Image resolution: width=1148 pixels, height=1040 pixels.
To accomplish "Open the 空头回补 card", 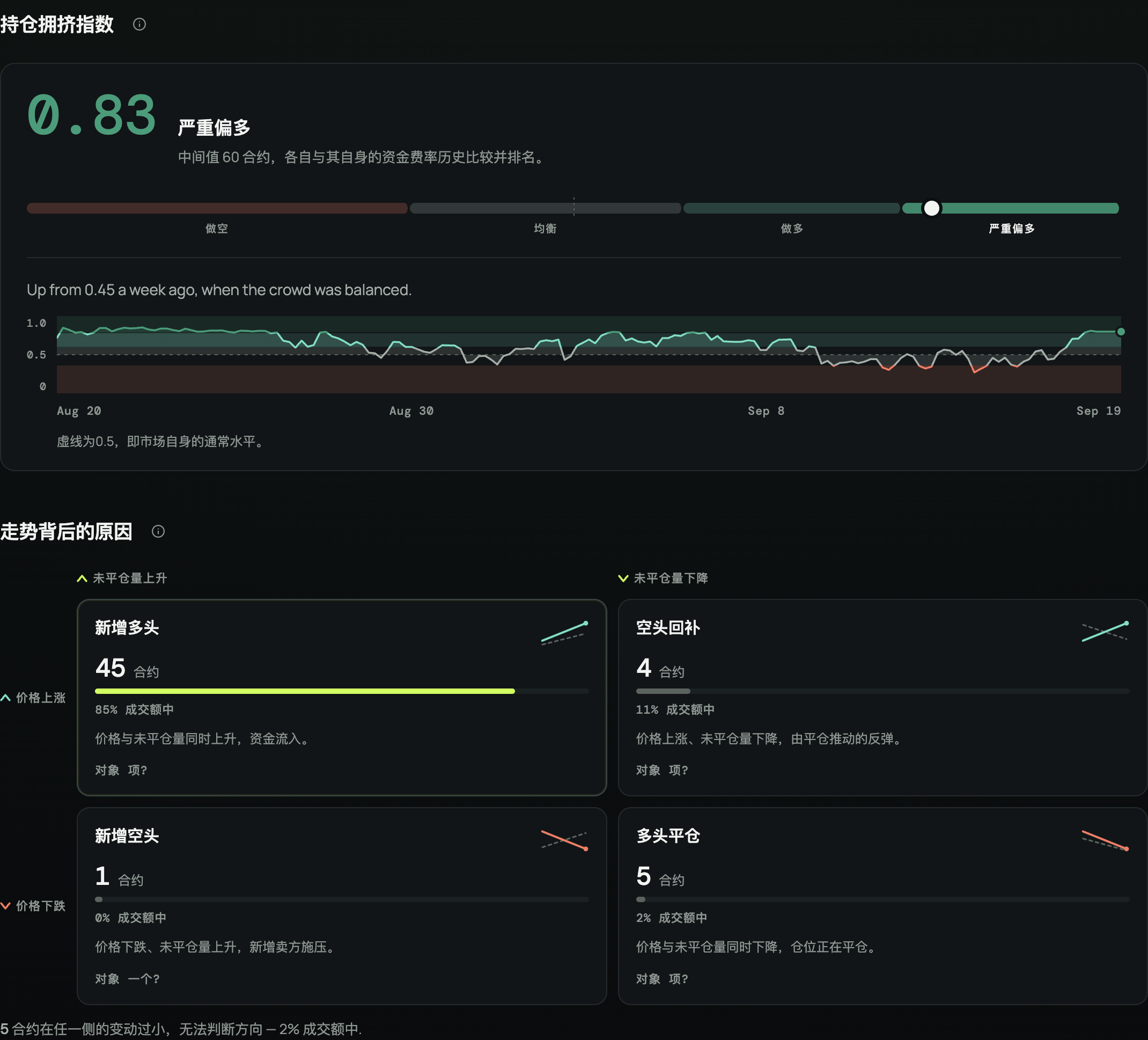I will coord(882,698).
